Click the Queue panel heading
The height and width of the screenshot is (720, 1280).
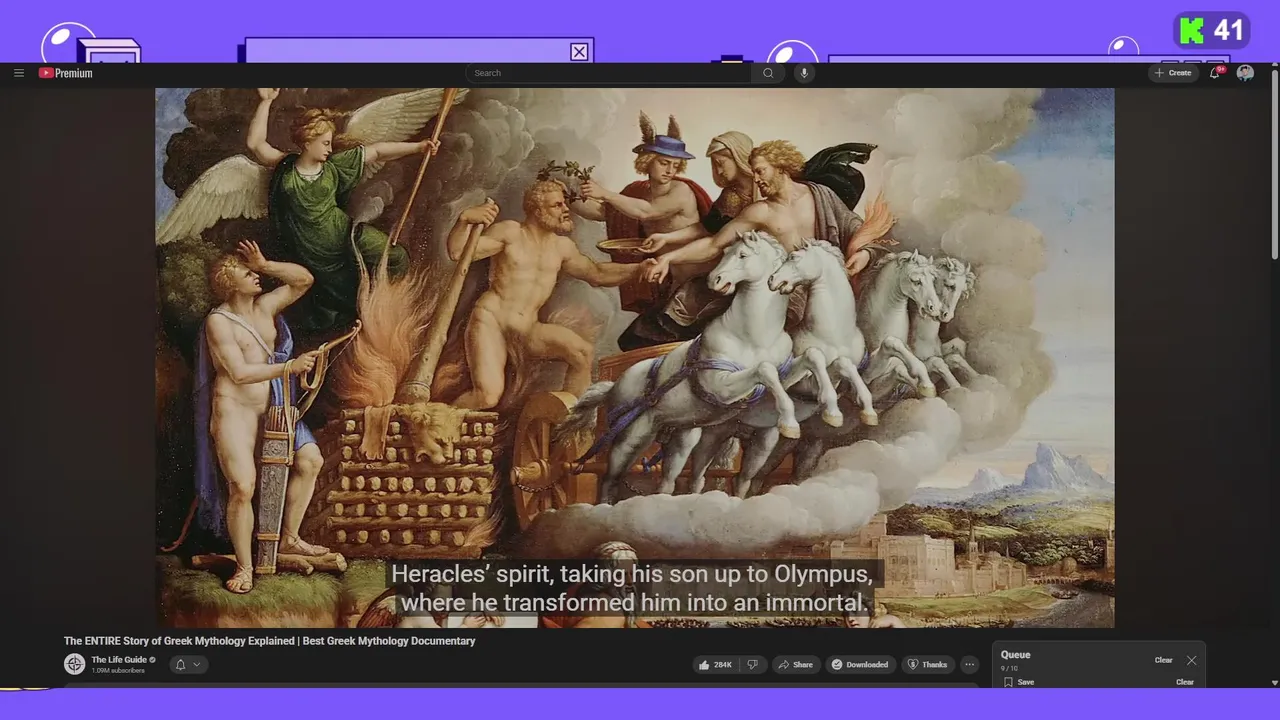[1015, 655]
